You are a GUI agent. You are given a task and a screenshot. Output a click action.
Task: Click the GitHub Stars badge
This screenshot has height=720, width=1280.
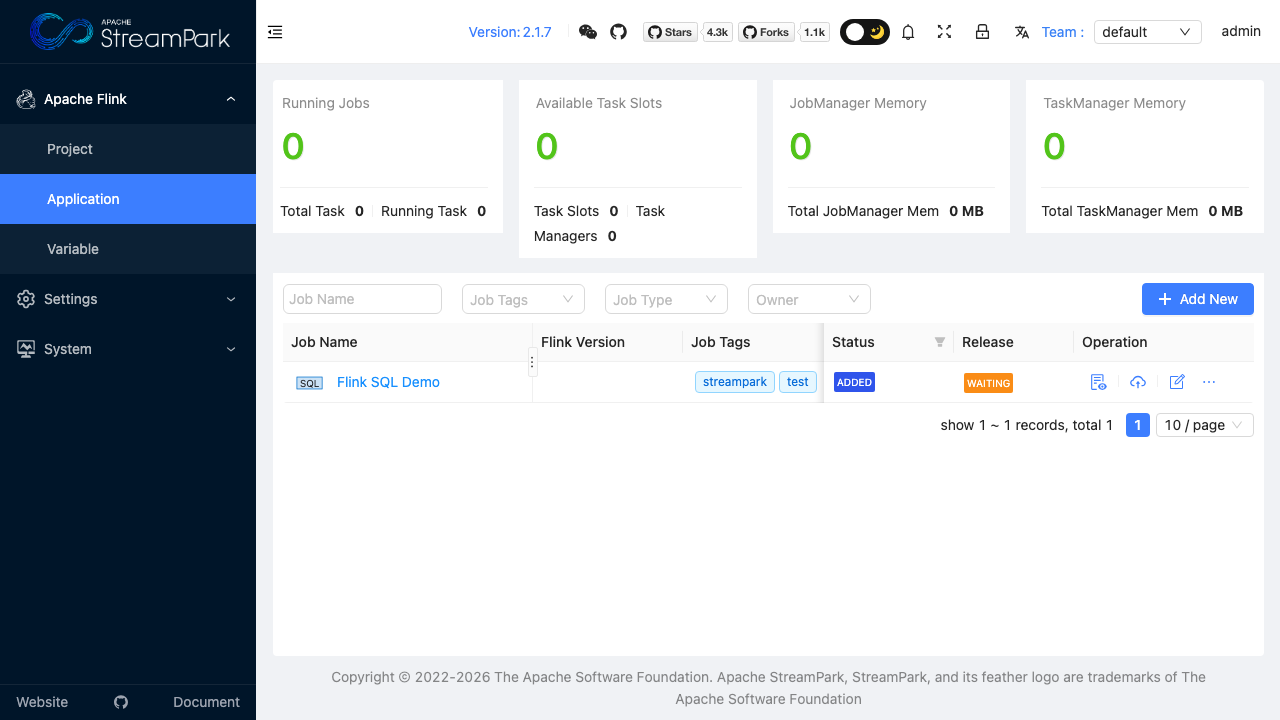(670, 32)
